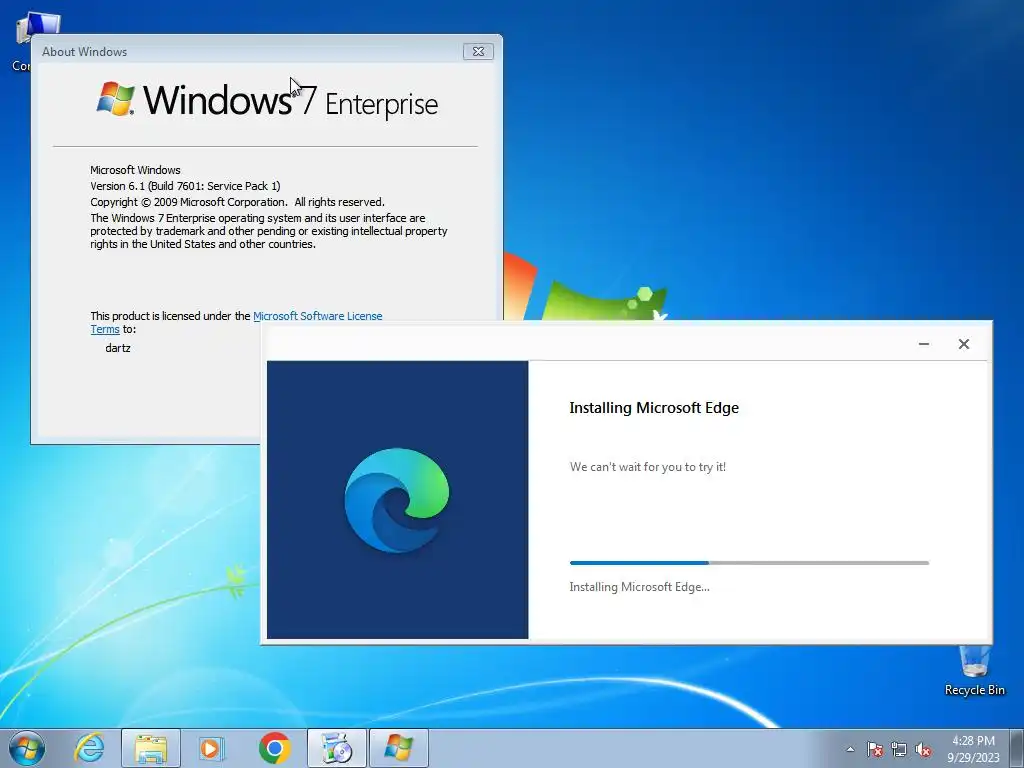
Task: Close the About Windows dialog
Action: point(478,52)
